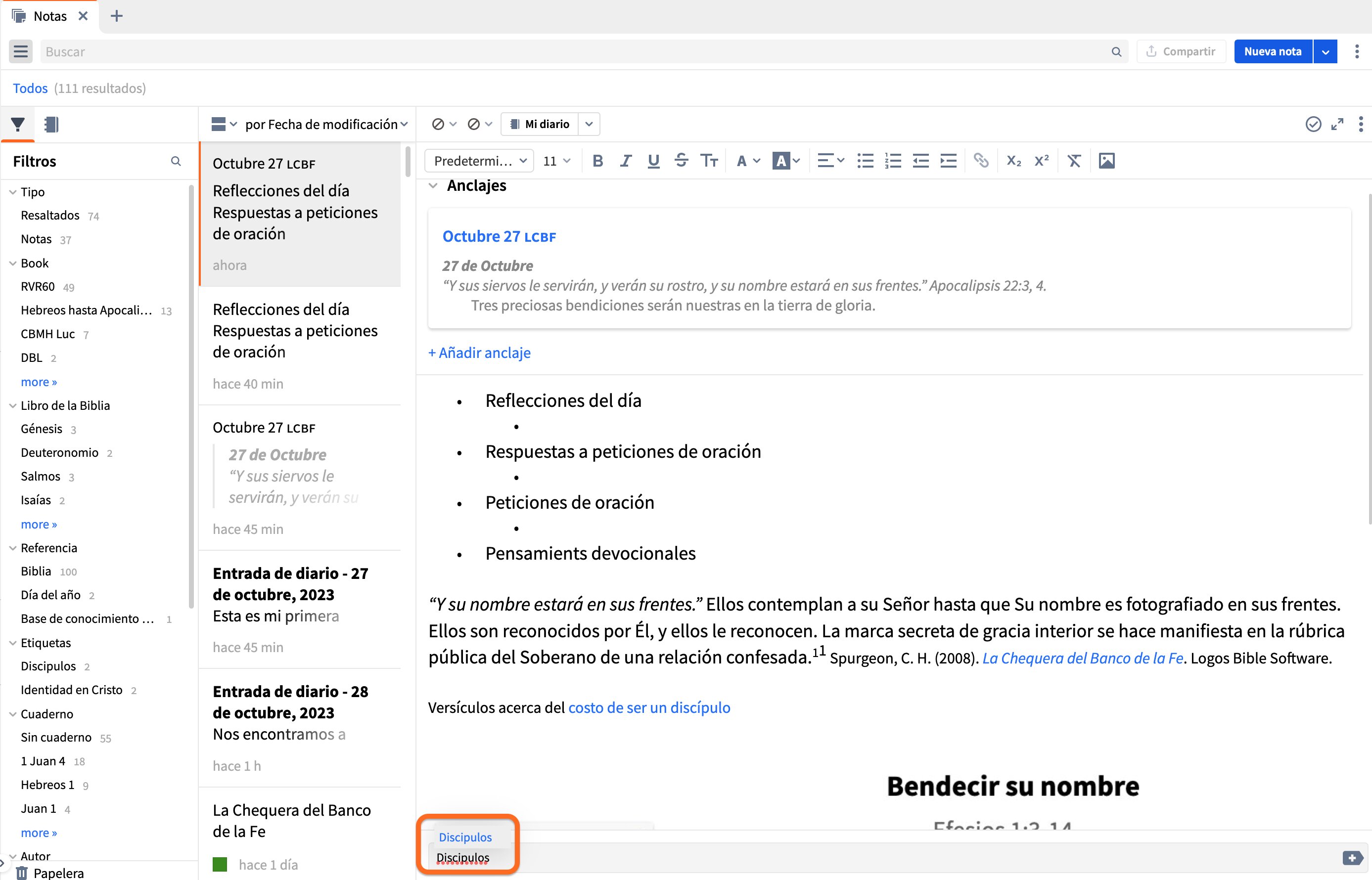Open note options kebab menu
The width and height of the screenshot is (1372, 880).
pos(1361,124)
